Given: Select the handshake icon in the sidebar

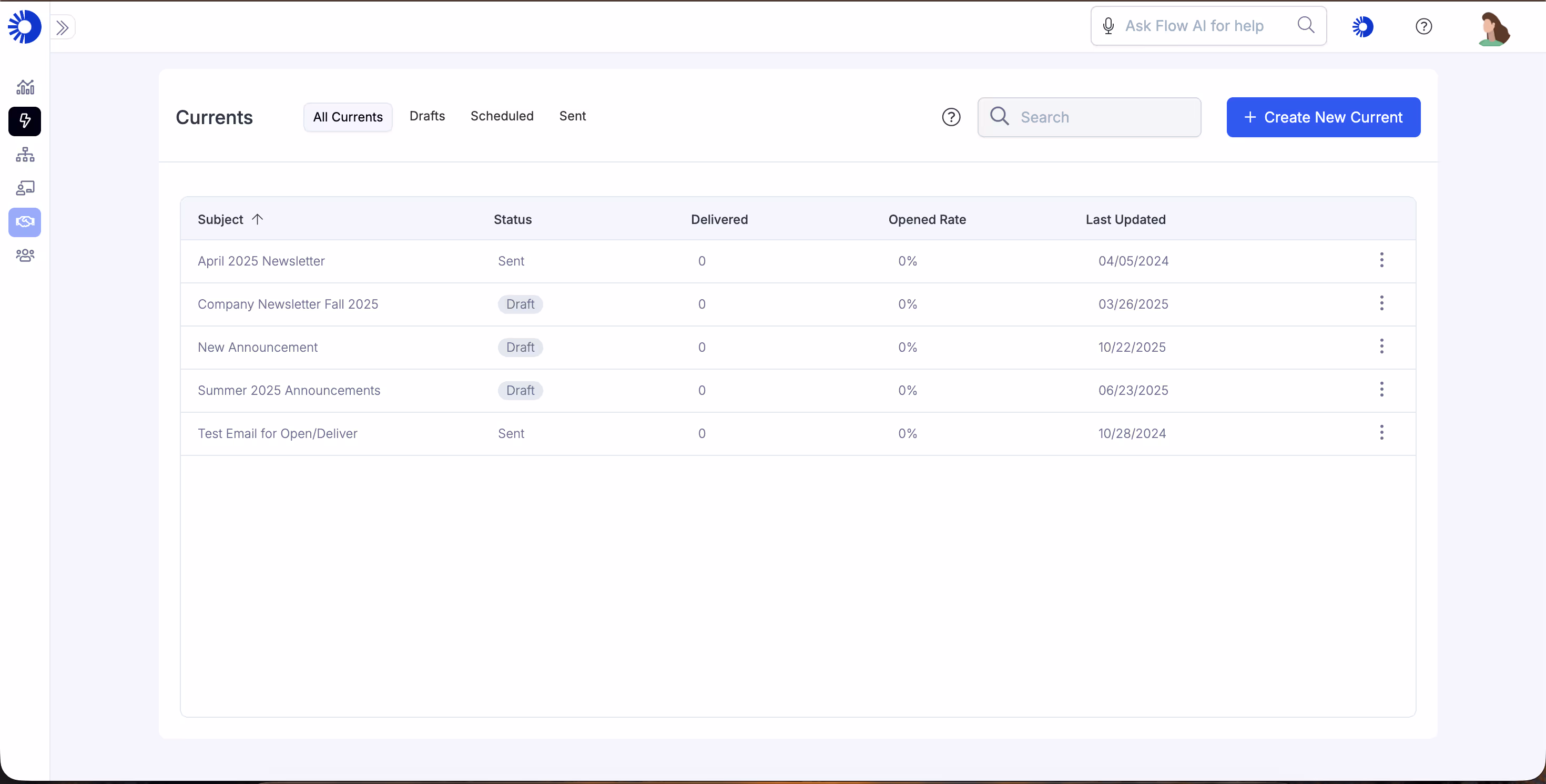Looking at the screenshot, I should click(x=25, y=221).
